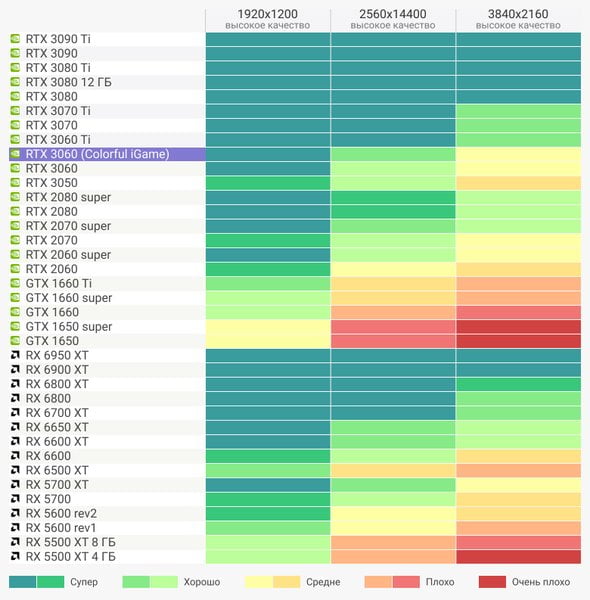Click the AMD icon beside RX 6950 XT

[15, 355]
